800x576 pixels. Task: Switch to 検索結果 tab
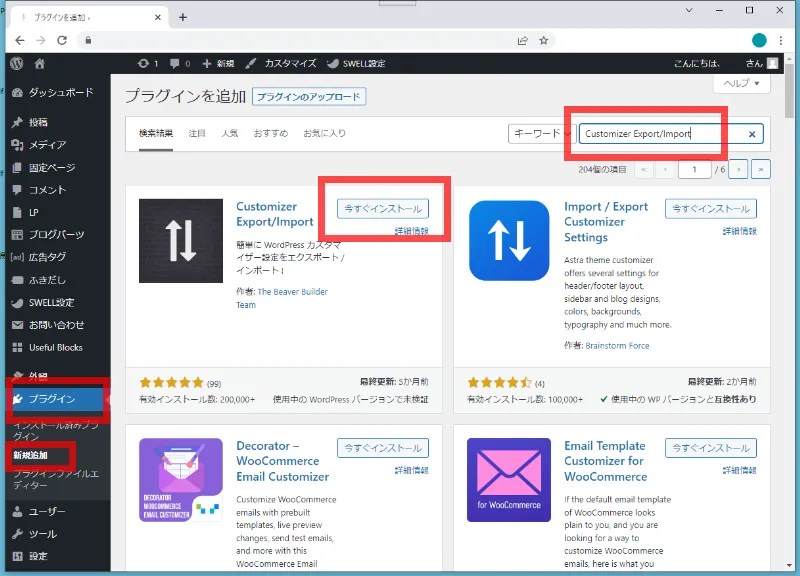[x=156, y=134]
